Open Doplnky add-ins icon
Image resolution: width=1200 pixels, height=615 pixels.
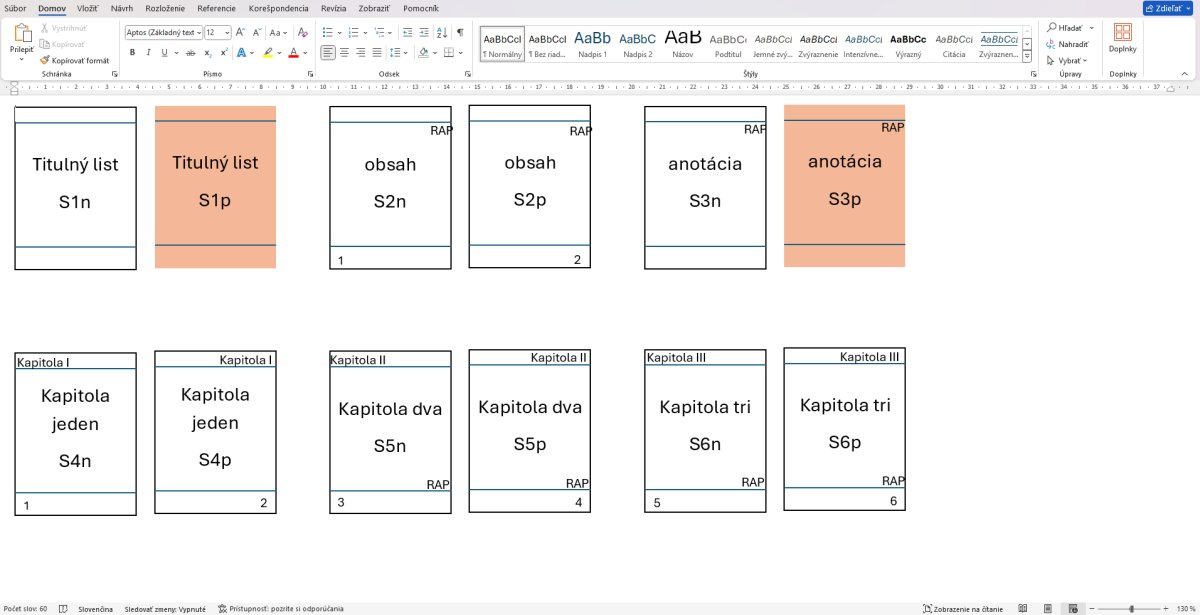coord(1122,37)
